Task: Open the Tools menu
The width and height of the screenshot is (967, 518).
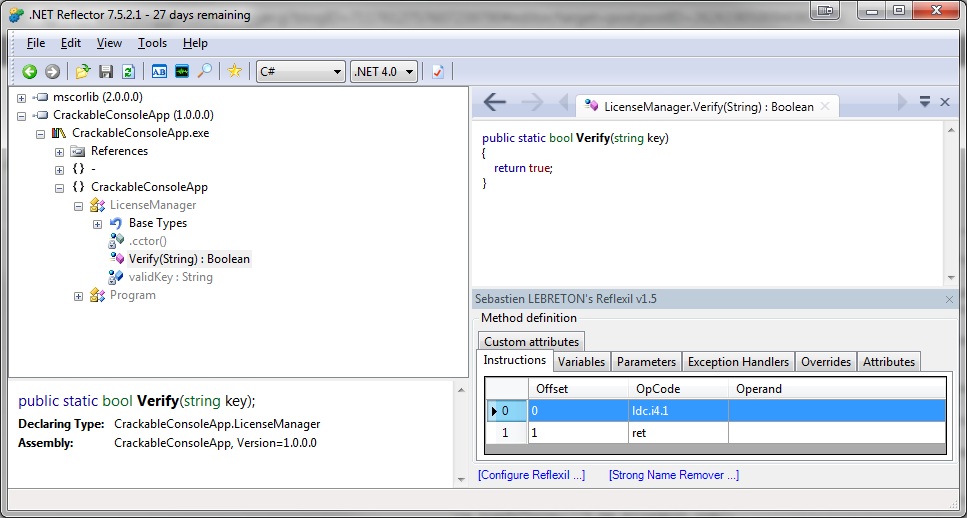Action: [152, 43]
